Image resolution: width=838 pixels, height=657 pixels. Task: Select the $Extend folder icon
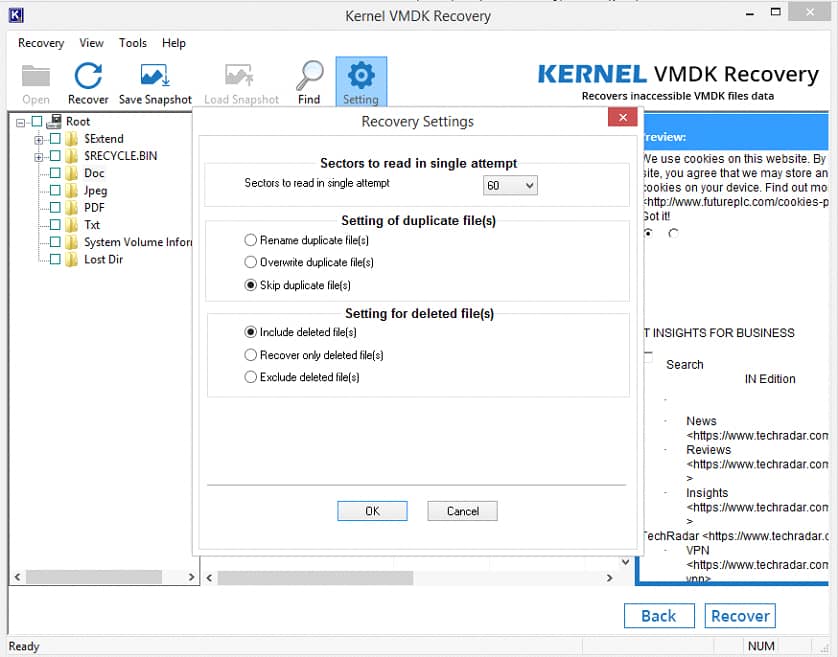pyautogui.click(x=72, y=139)
